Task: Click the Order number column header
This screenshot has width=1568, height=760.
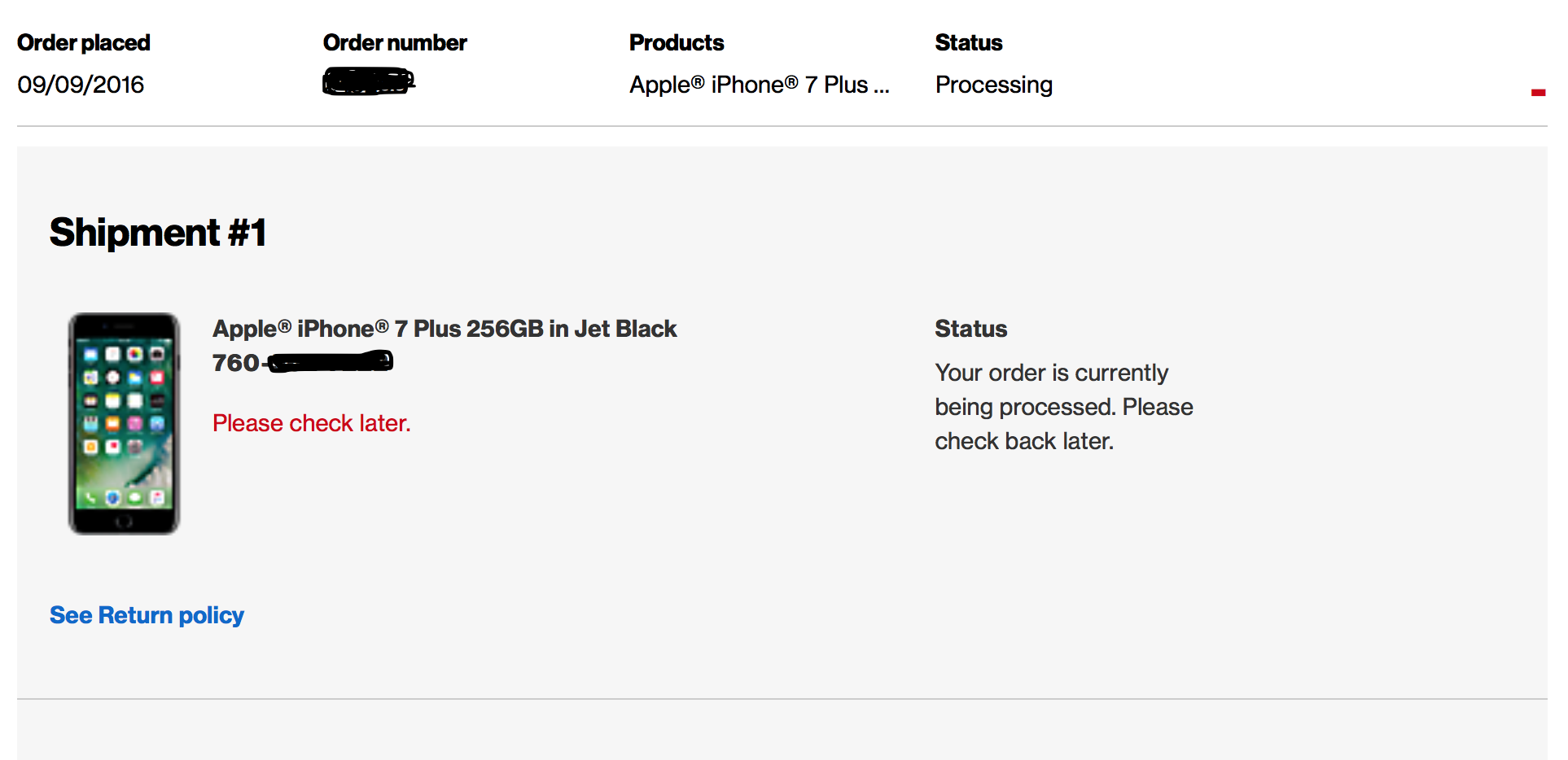Action: [395, 42]
